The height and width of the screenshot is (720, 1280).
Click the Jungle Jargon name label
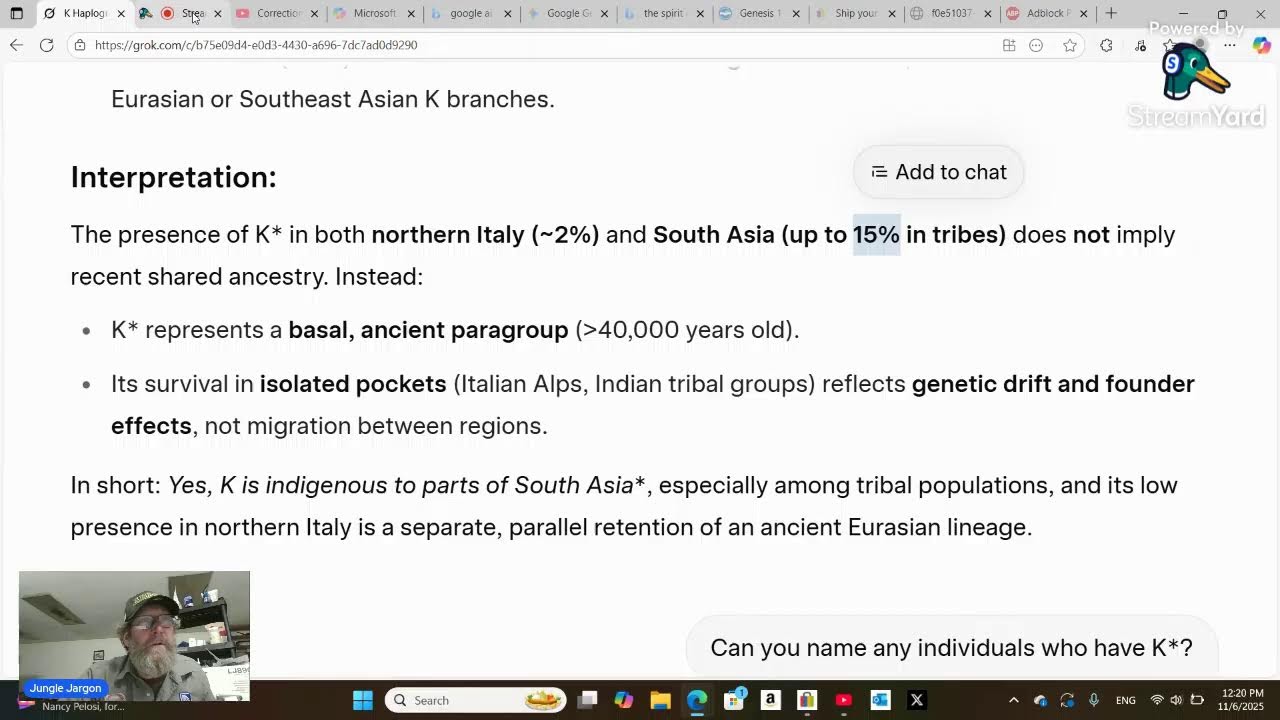(x=65, y=688)
